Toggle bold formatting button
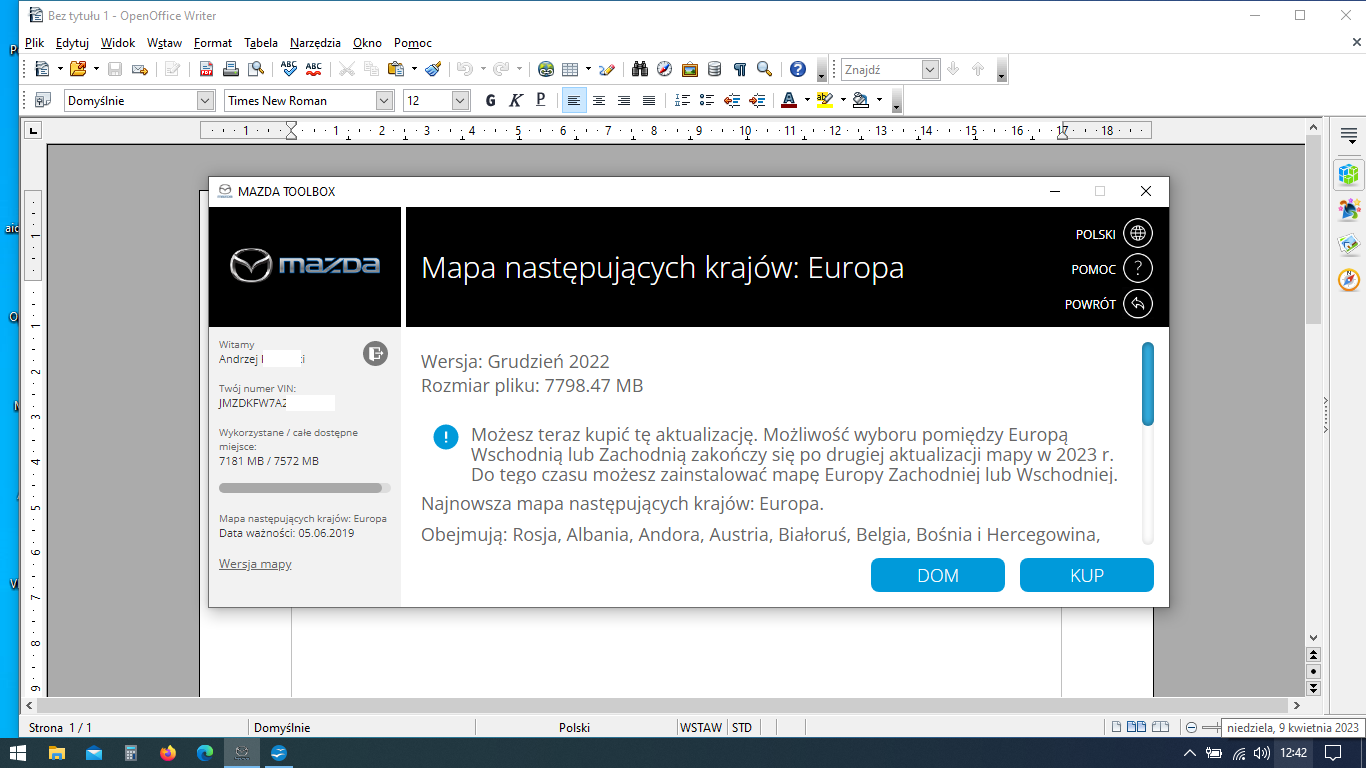 (490, 100)
